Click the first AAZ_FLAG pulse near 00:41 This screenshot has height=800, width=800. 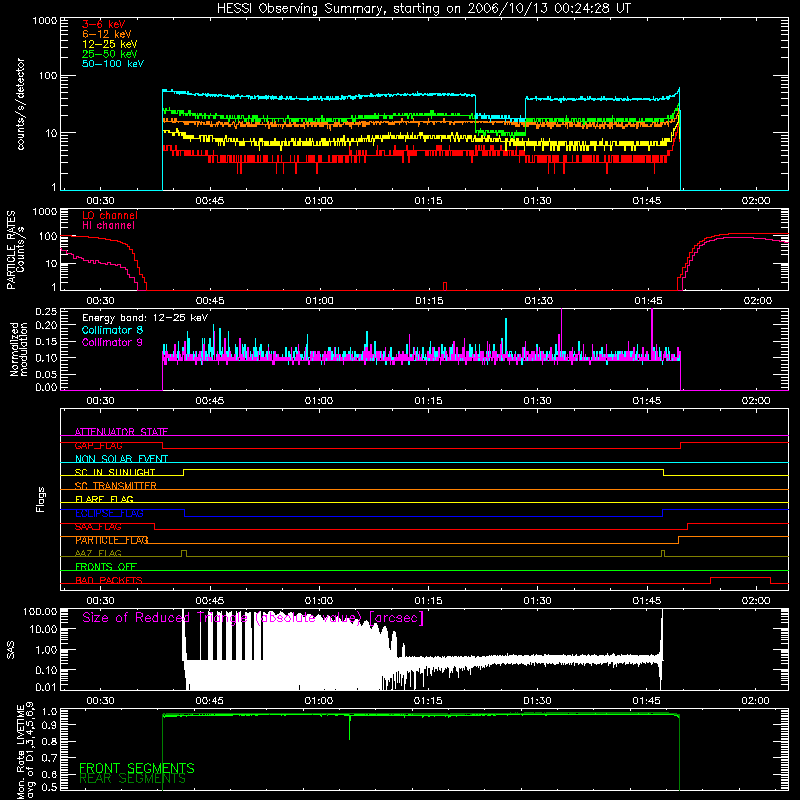184,554
